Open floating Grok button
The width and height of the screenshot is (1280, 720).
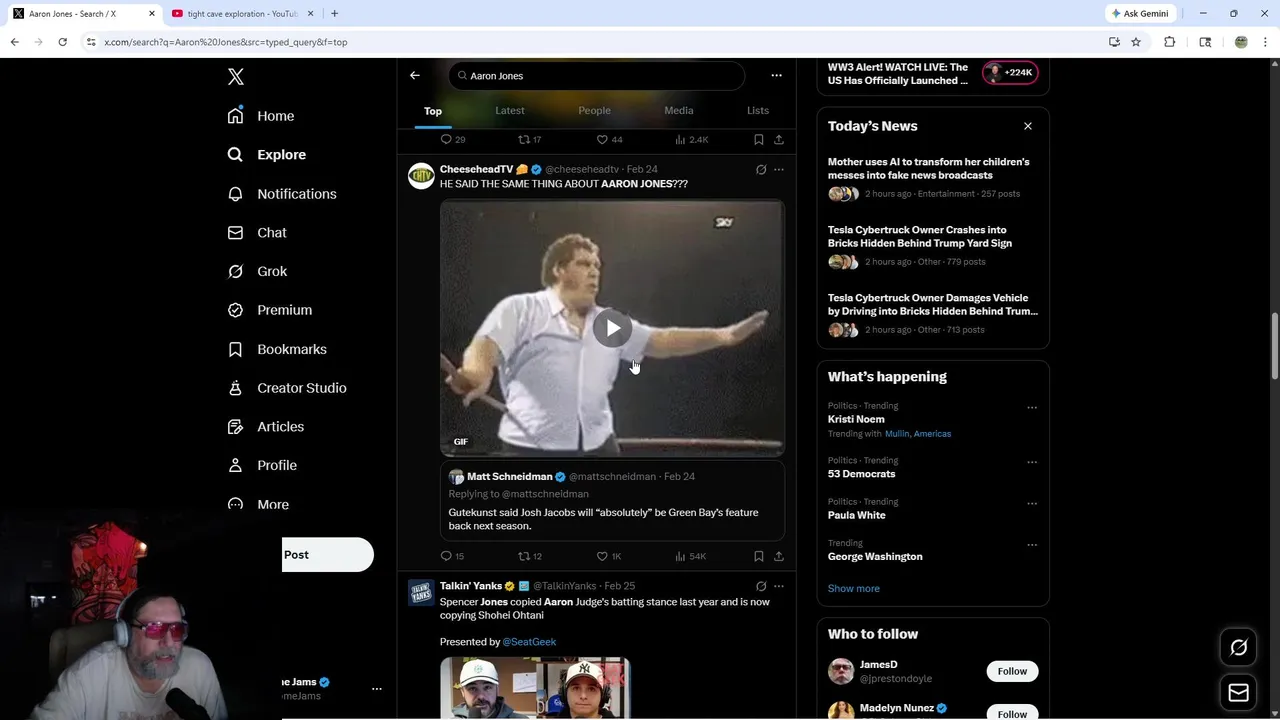coord(1238,648)
